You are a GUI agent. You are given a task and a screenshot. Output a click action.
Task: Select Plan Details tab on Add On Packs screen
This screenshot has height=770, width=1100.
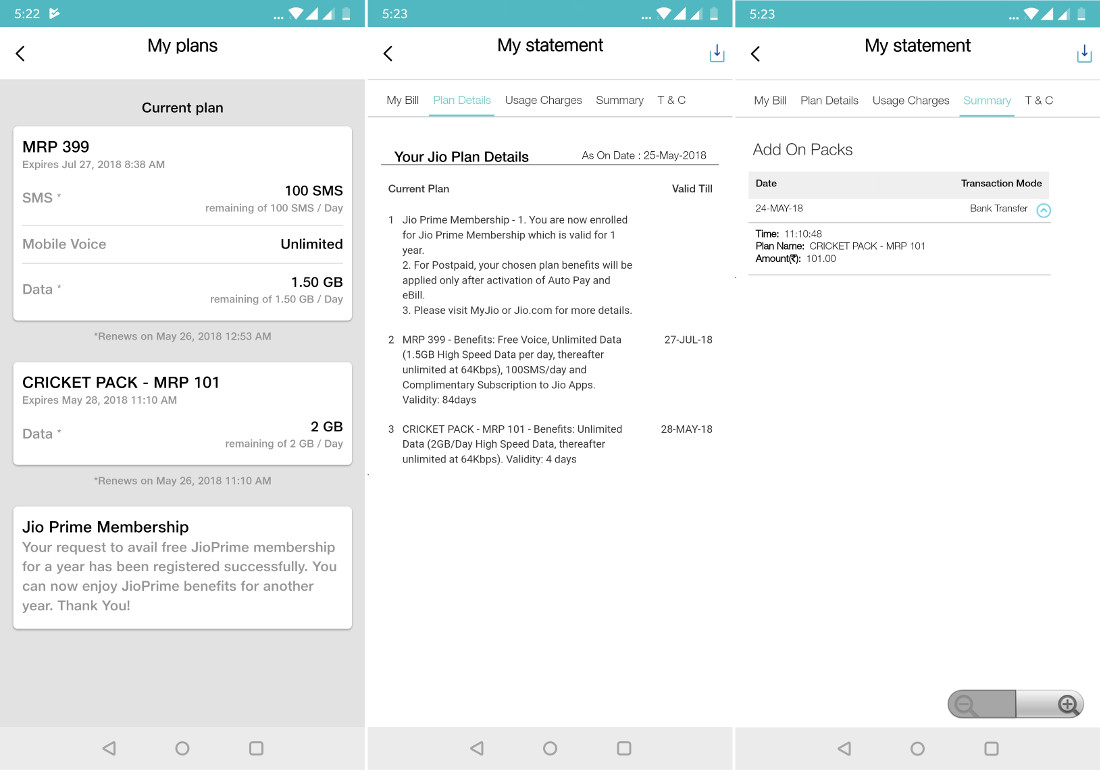pyautogui.click(x=829, y=100)
